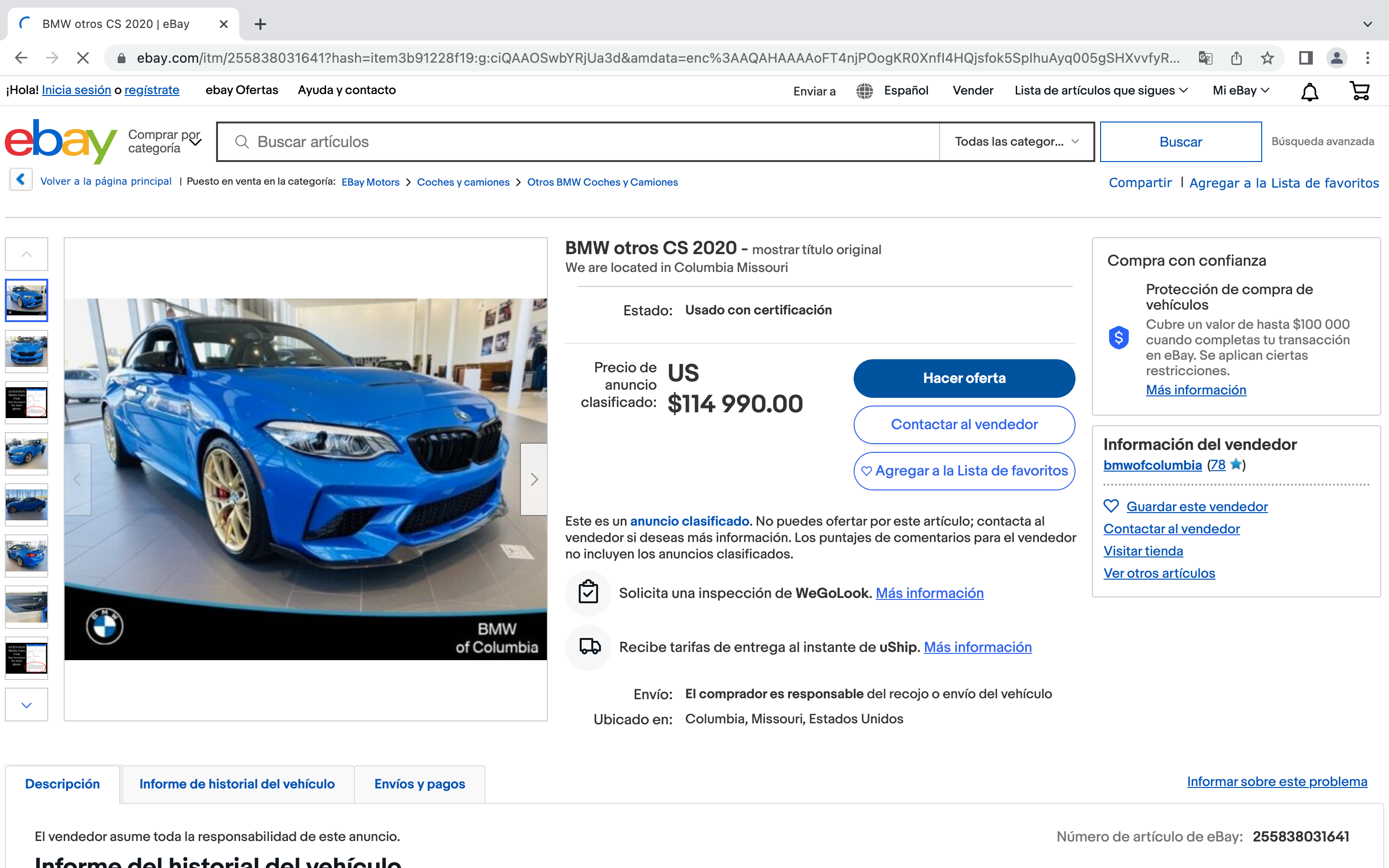Open Búsqueda avanzada link
Viewport: 1389px width, 868px height.
pyautogui.click(x=1322, y=141)
